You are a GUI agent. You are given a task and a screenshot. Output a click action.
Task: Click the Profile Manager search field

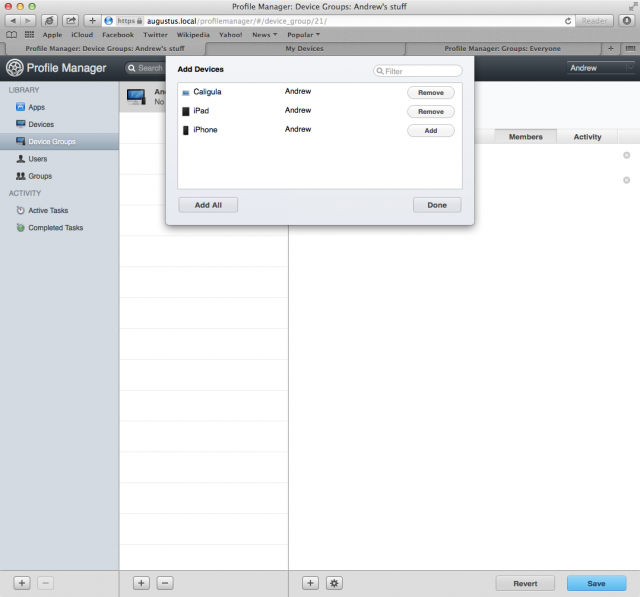pyautogui.click(x=146, y=68)
